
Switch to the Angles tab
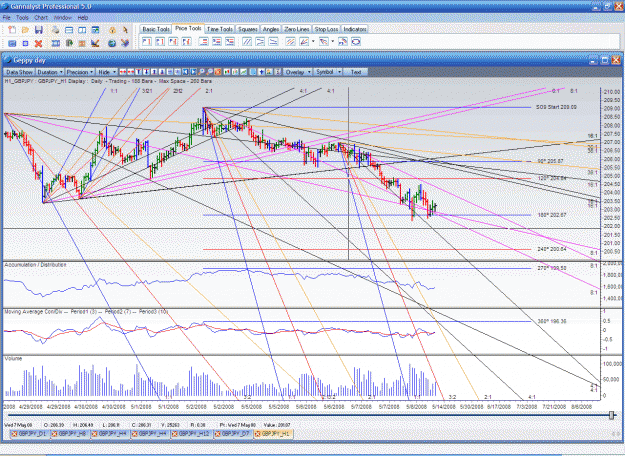(271, 29)
